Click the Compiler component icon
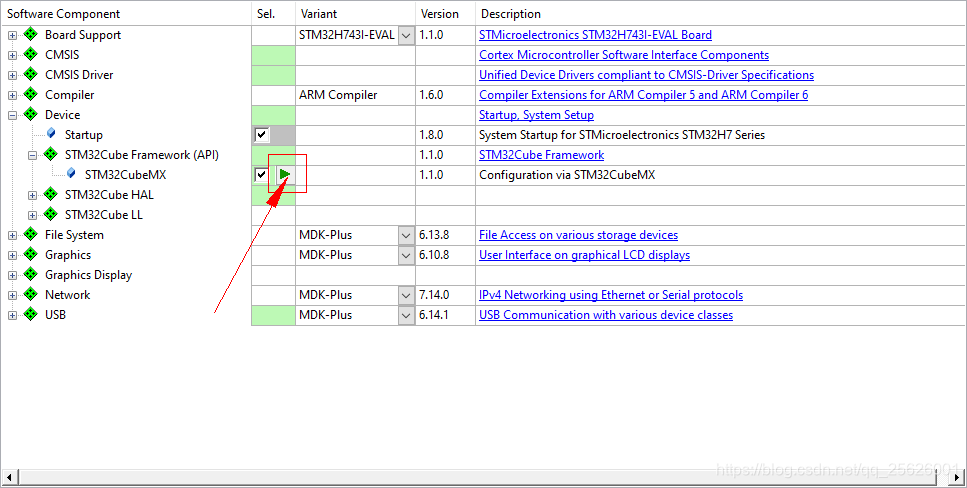Image resolution: width=967 pixels, height=488 pixels. pyautogui.click(x=31, y=94)
